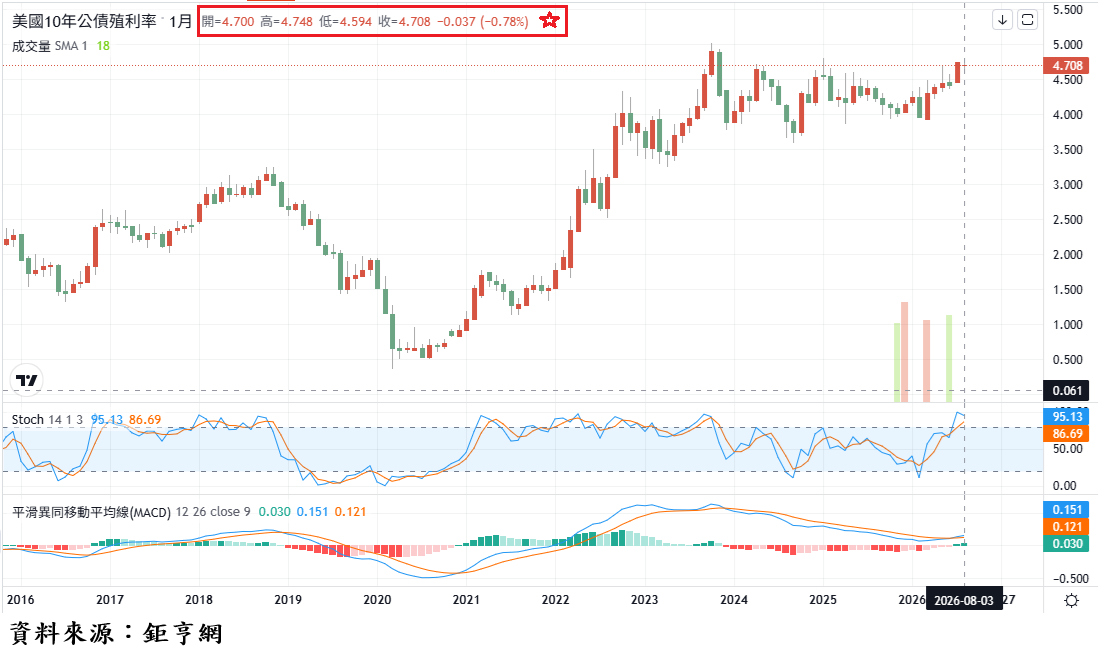The height and width of the screenshot is (653, 1114).
Task: Click the 1月 interval label
Action: pyautogui.click(x=180, y=21)
